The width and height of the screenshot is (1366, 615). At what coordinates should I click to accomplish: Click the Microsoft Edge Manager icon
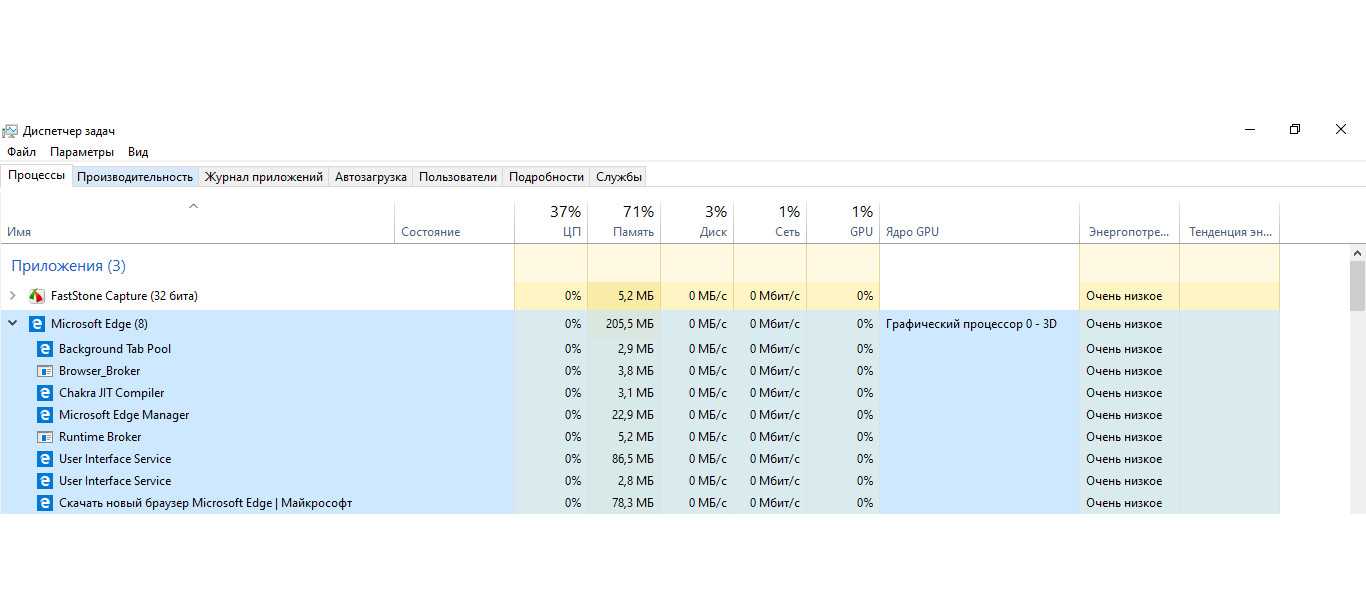[45, 415]
